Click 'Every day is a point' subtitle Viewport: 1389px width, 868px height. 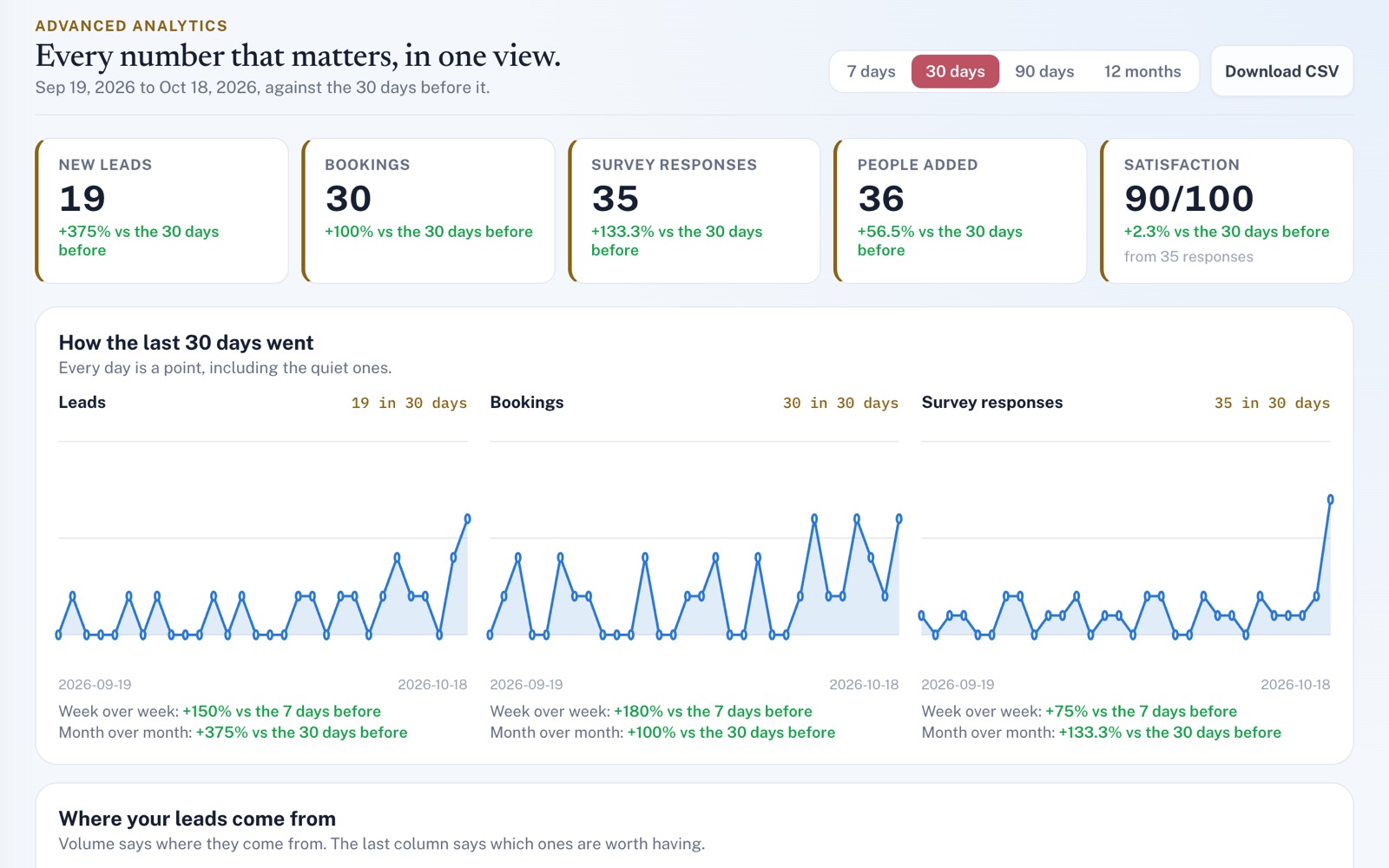[225, 368]
